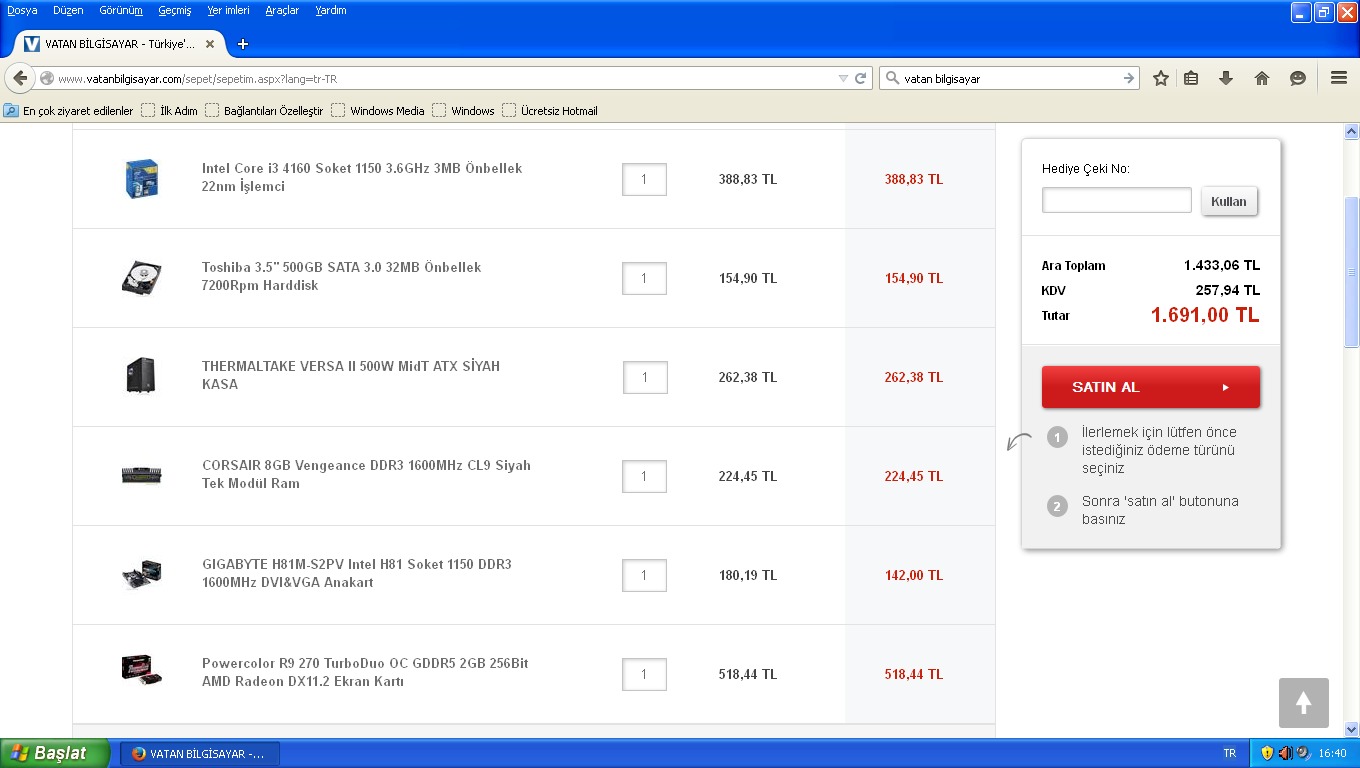Open the Başlat start button

55,753
